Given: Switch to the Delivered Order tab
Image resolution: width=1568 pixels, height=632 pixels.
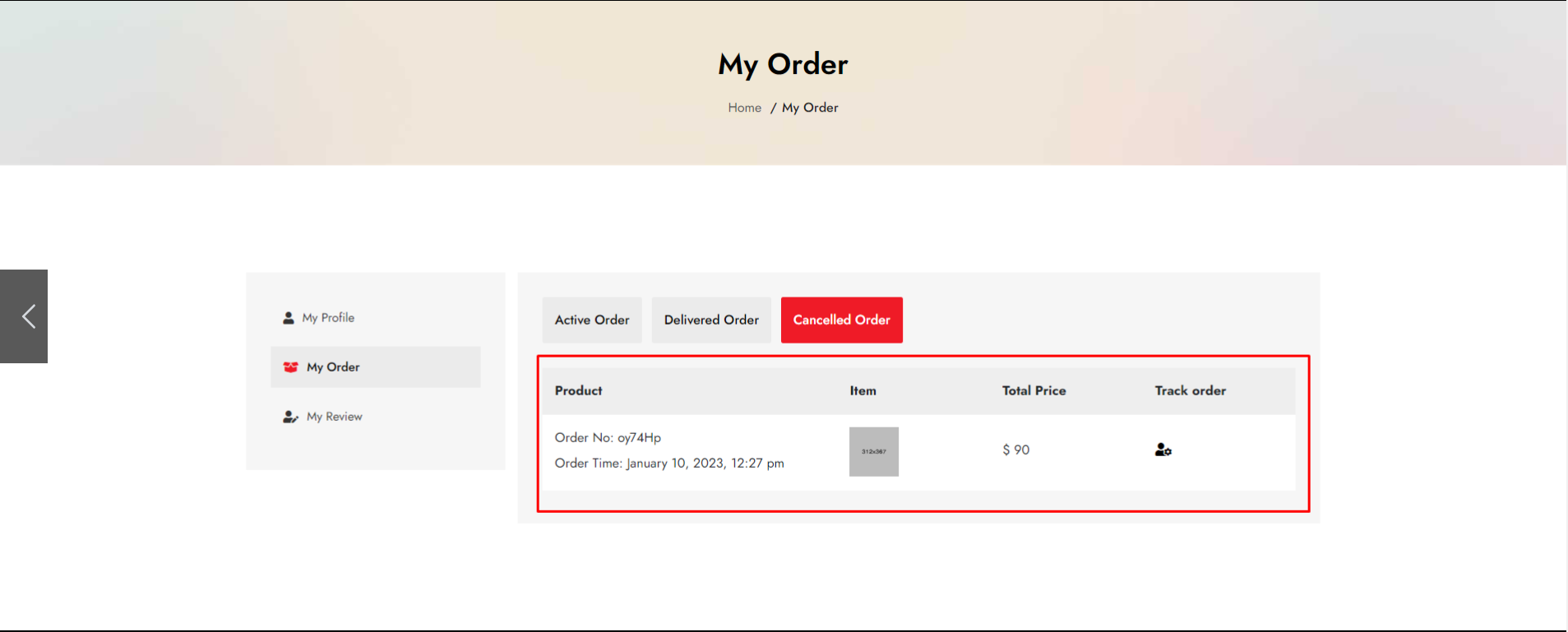Looking at the screenshot, I should pyautogui.click(x=711, y=320).
